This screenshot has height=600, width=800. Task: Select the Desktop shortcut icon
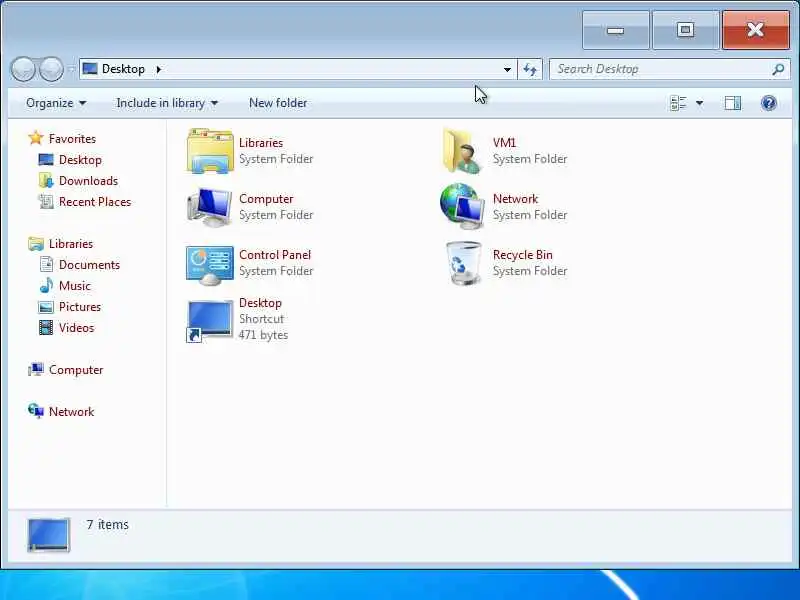click(x=210, y=320)
